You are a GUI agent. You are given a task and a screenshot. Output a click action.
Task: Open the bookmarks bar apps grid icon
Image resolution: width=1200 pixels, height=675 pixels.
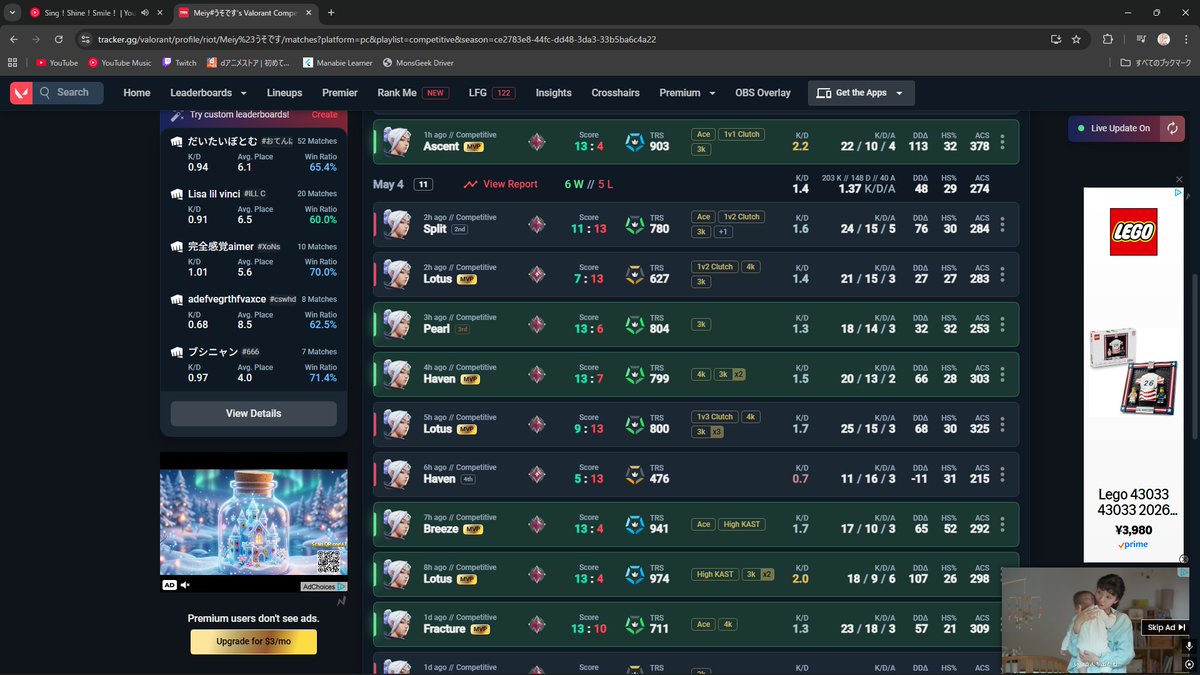(x=12, y=62)
